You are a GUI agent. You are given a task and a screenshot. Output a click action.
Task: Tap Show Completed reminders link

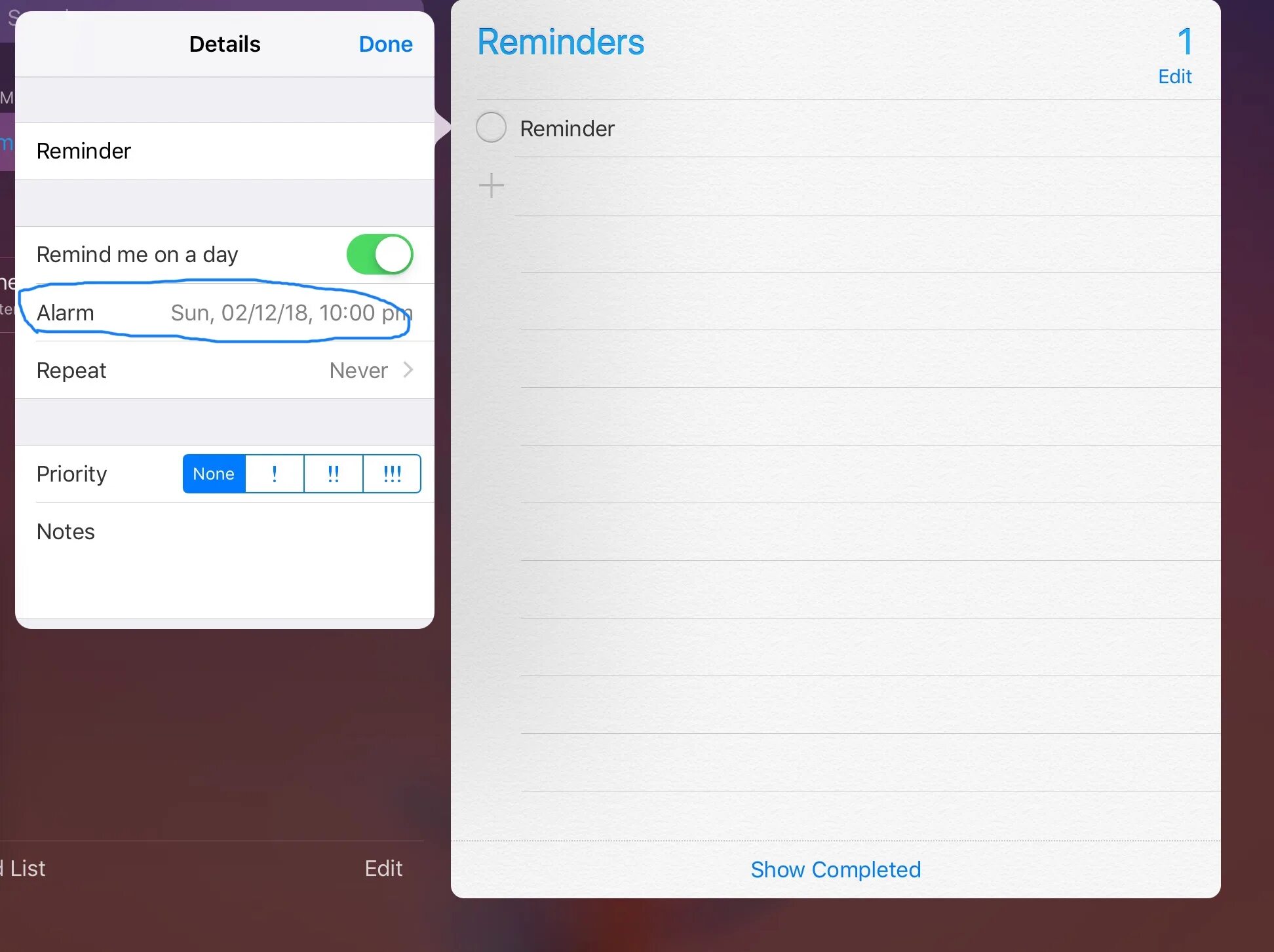point(836,869)
